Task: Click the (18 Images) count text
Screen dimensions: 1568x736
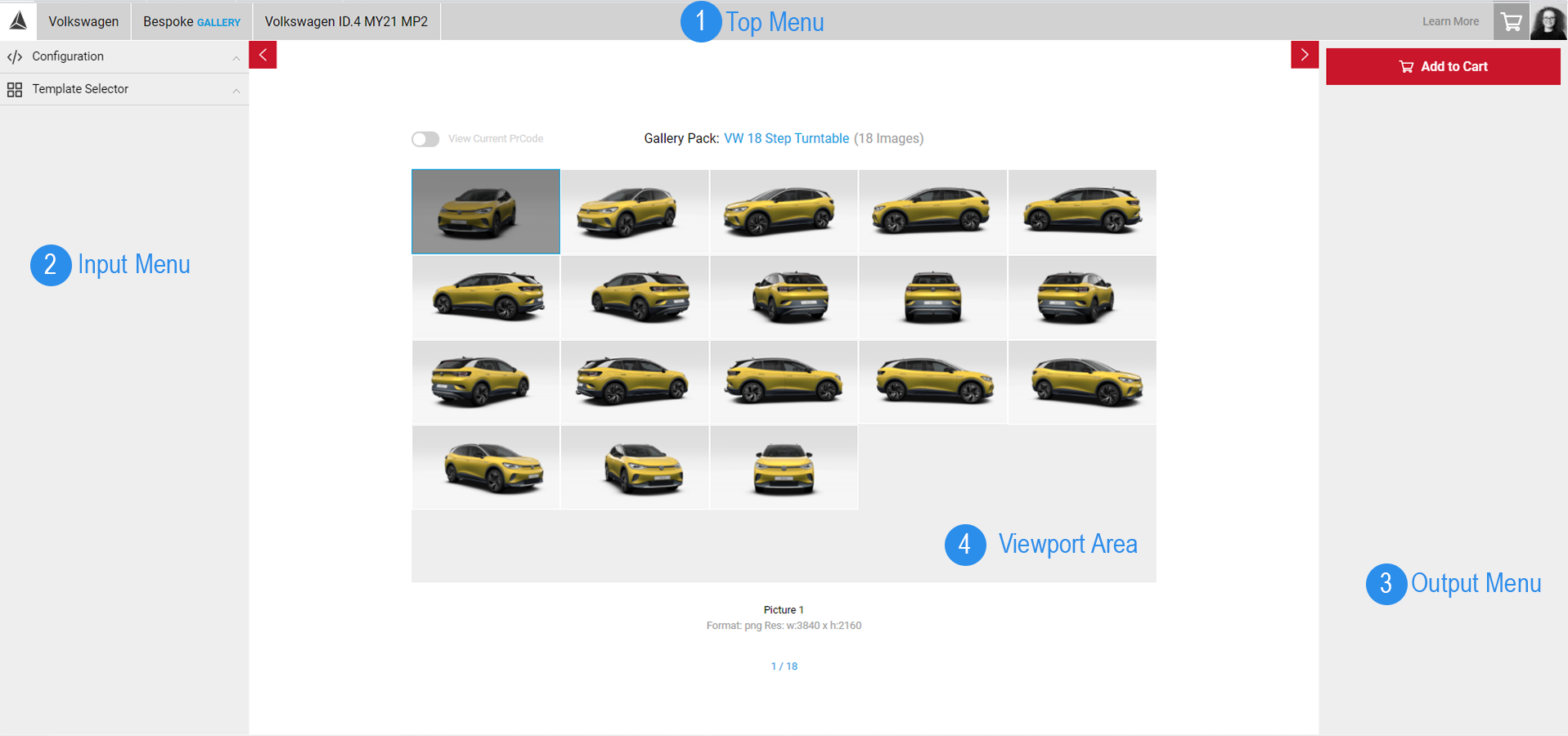Action: coord(888,138)
